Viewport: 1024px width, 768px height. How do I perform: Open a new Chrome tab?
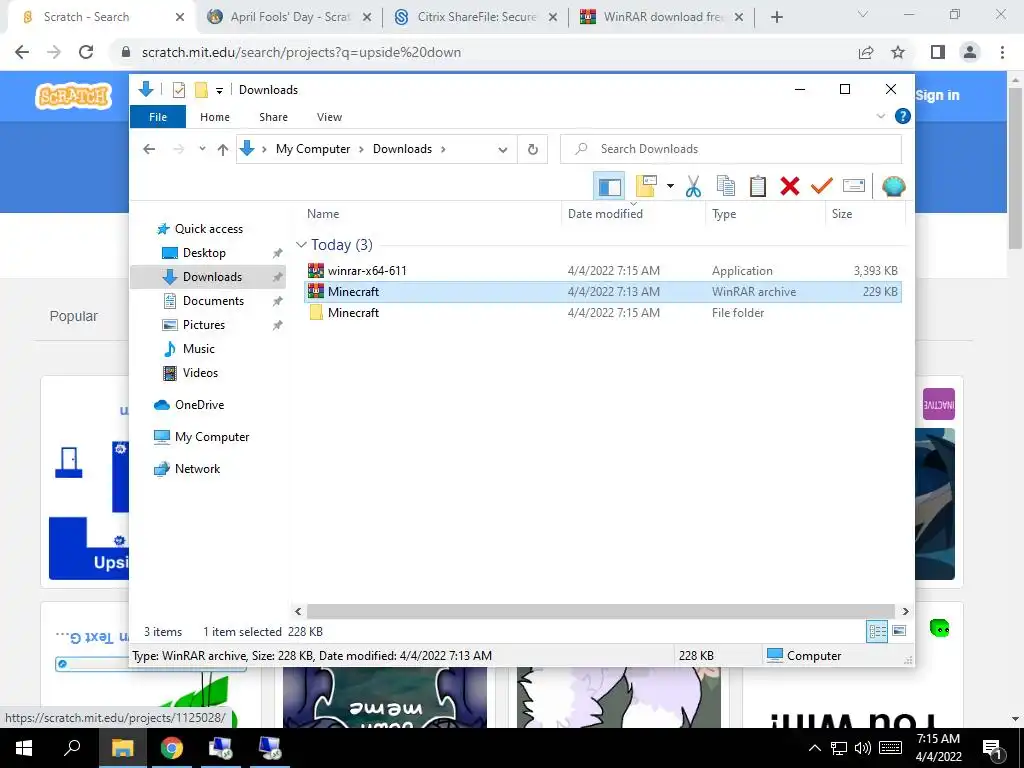[x=776, y=18]
